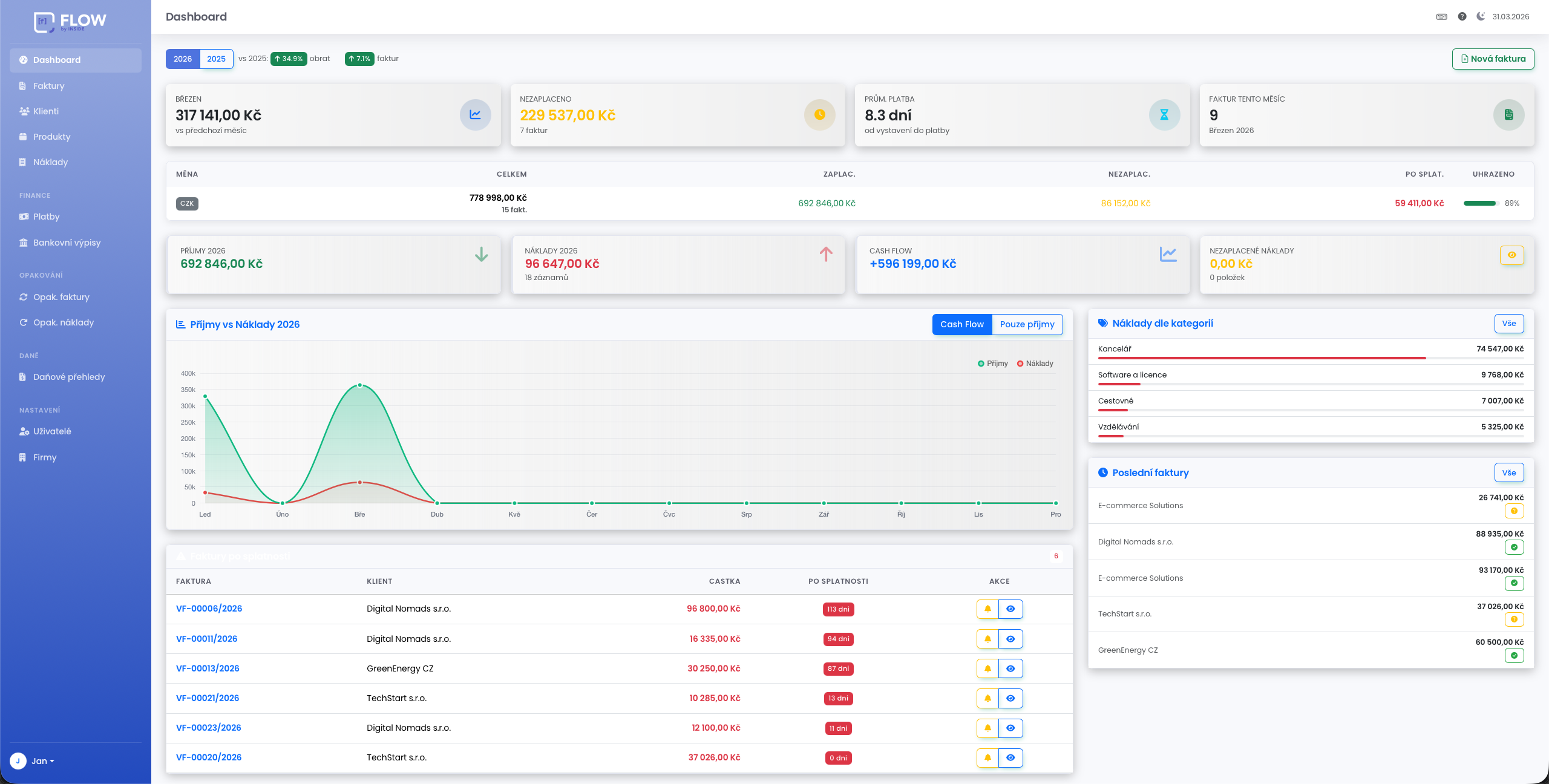
Task: Open Faktury in the sidebar
Action: click(48, 86)
